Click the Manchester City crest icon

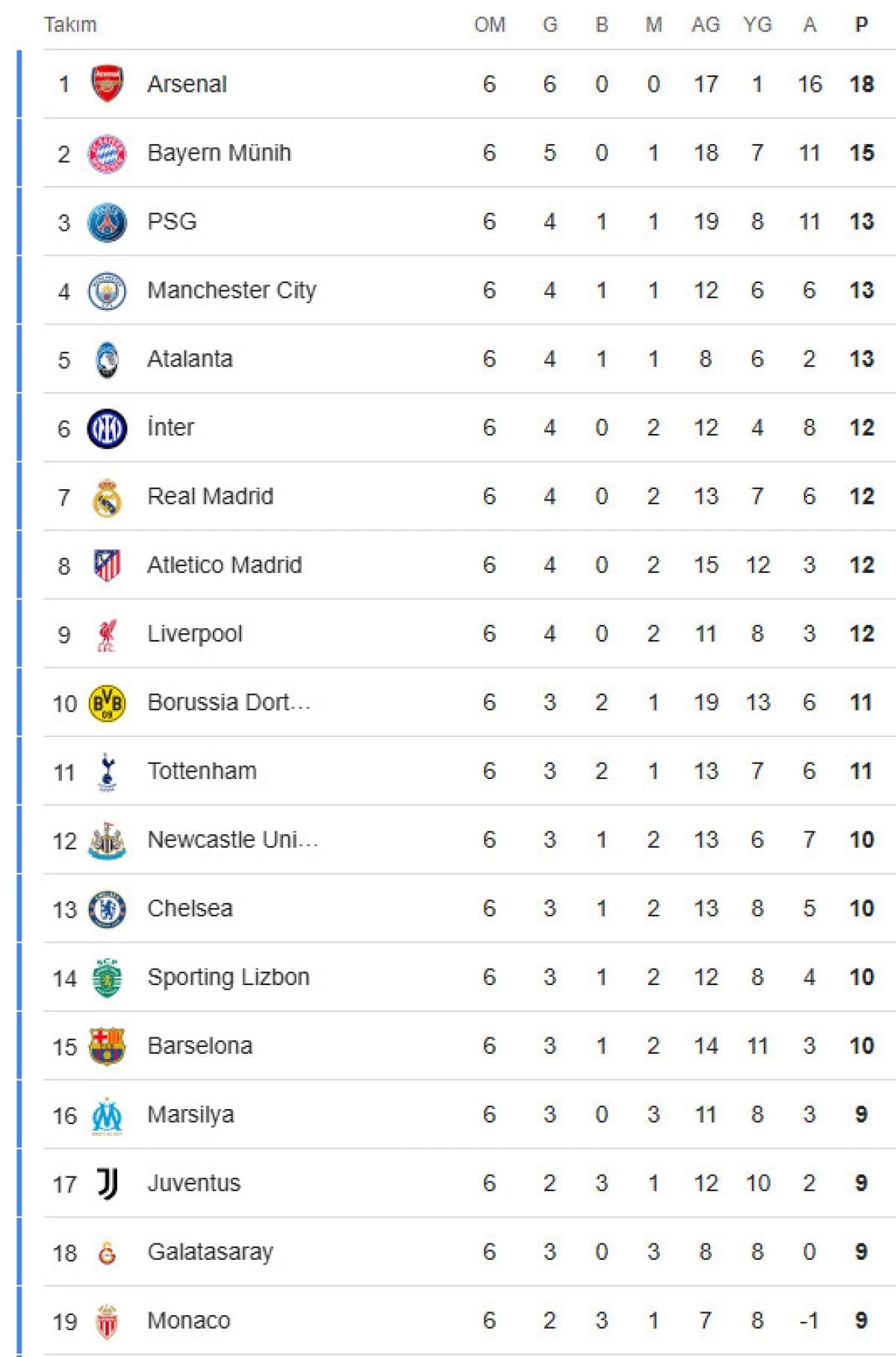(x=107, y=291)
